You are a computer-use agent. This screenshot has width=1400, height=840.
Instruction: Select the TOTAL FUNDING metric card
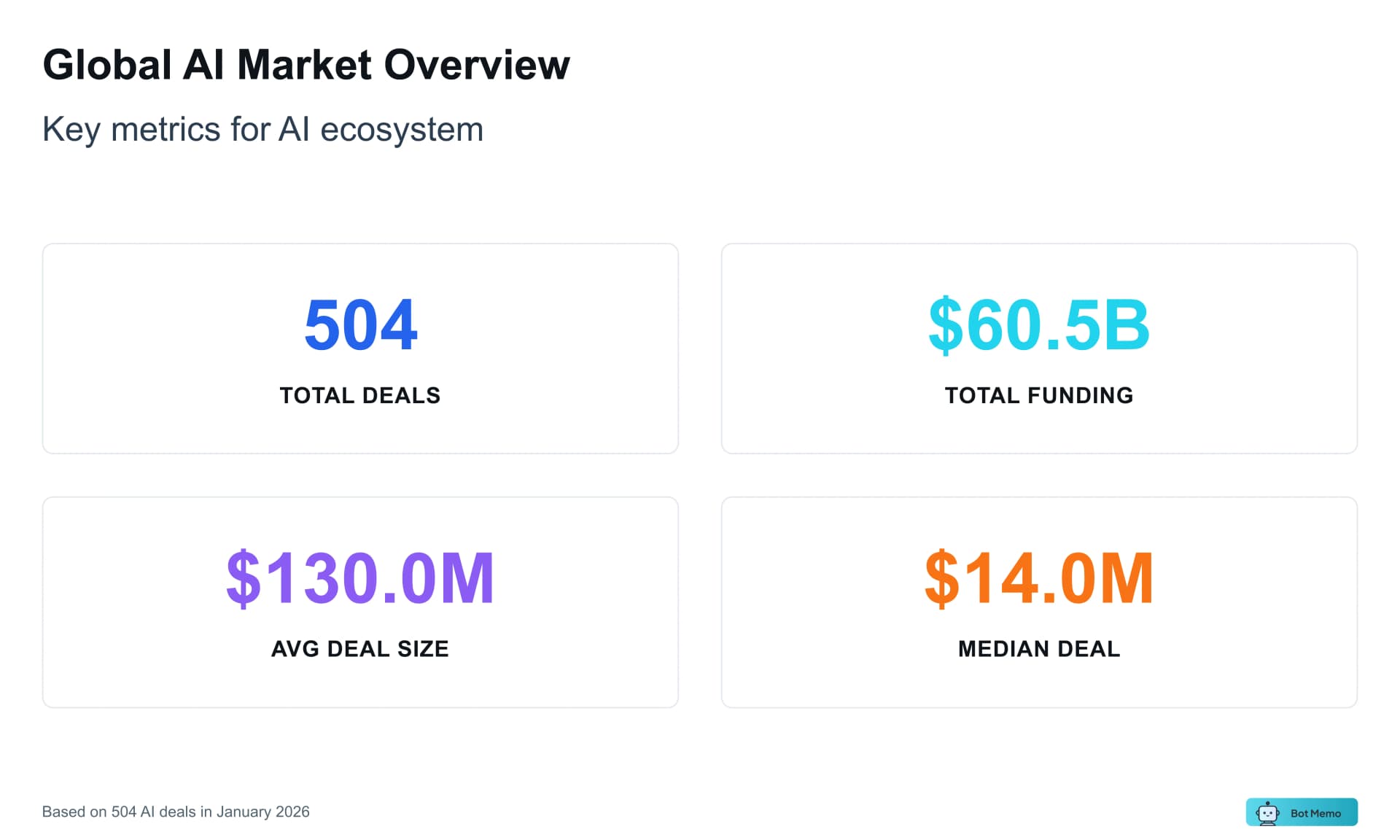pyautogui.click(x=1038, y=349)
